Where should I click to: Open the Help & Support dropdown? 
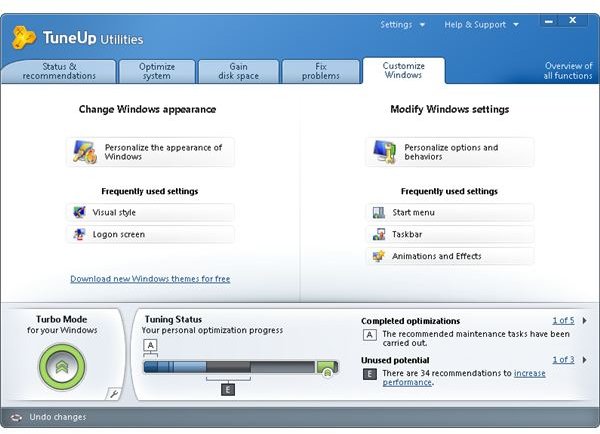[x=481, y=24]
